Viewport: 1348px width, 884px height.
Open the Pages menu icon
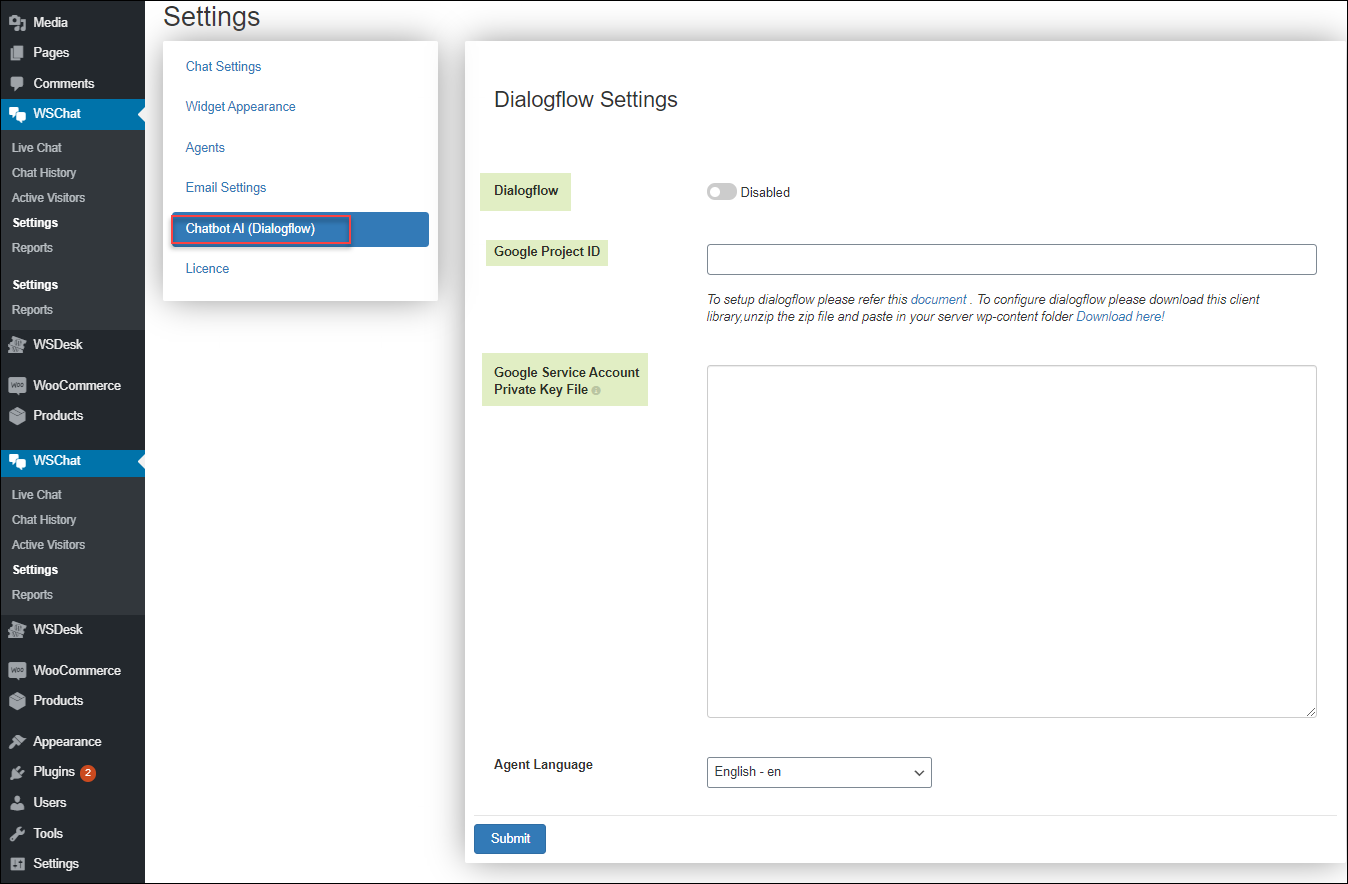[17, 52]
